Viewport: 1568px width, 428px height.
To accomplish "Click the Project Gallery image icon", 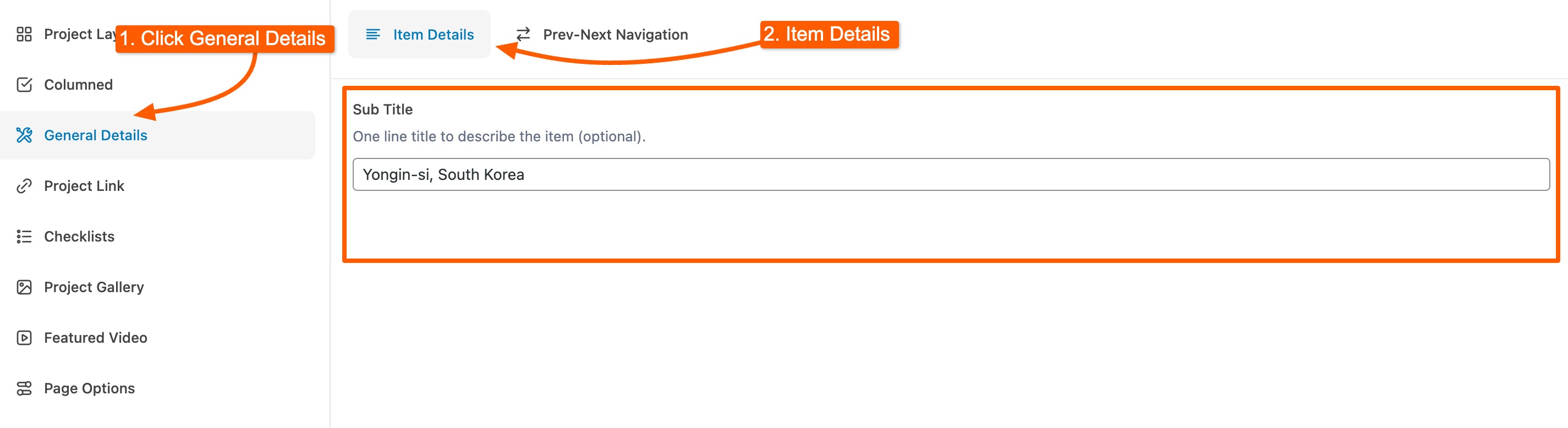I will click(24, 287).
